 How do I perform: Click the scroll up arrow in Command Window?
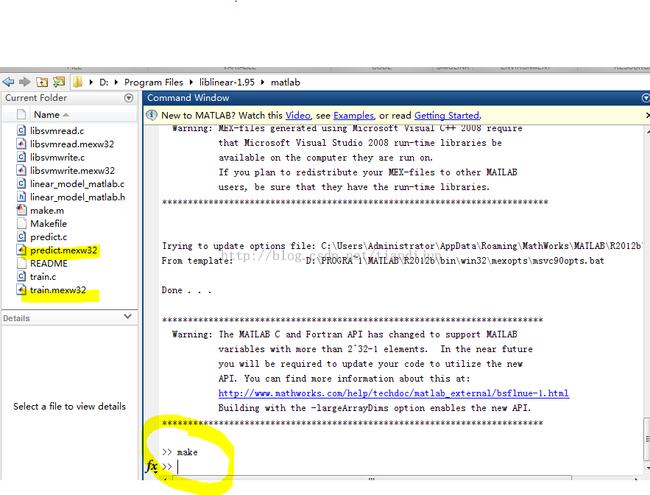(x=647, y=131)
